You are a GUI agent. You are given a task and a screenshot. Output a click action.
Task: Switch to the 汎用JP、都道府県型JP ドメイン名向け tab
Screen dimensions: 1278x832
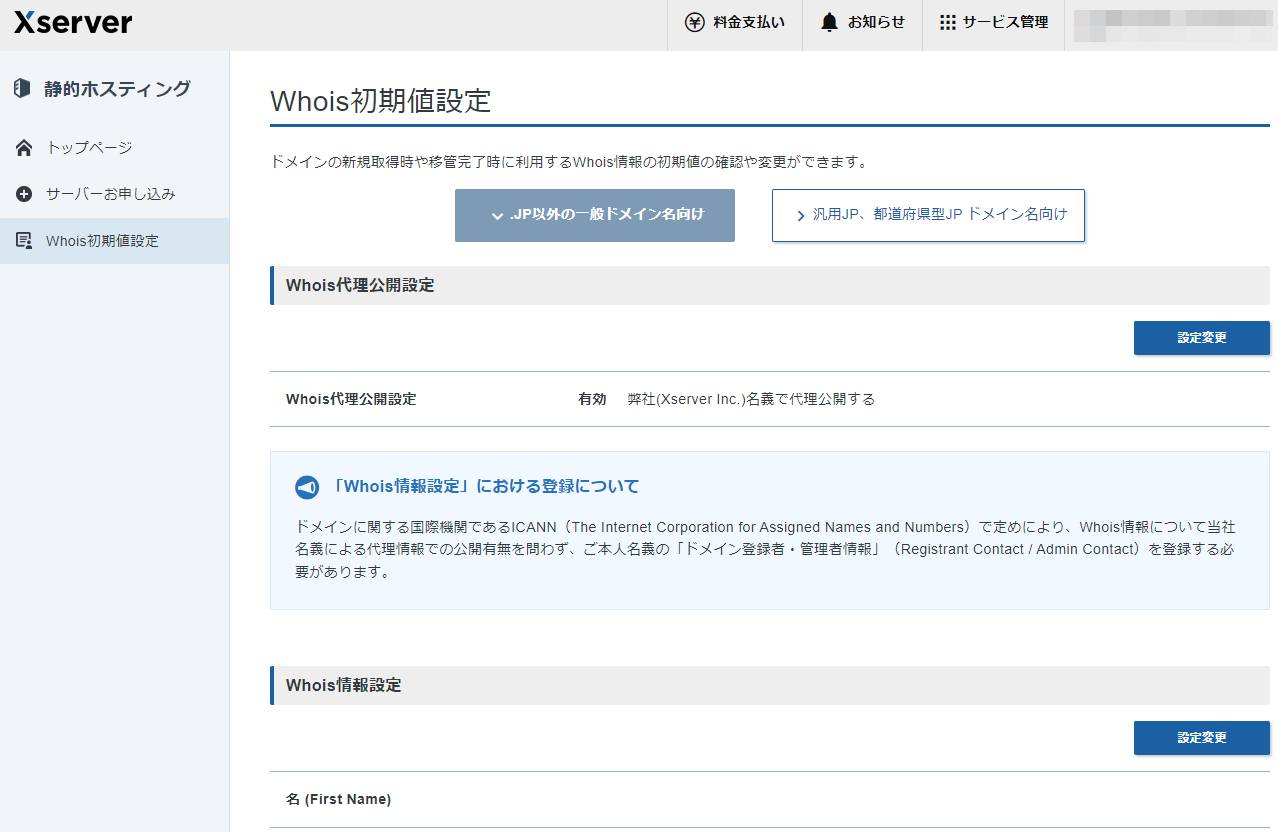[927, 214]
